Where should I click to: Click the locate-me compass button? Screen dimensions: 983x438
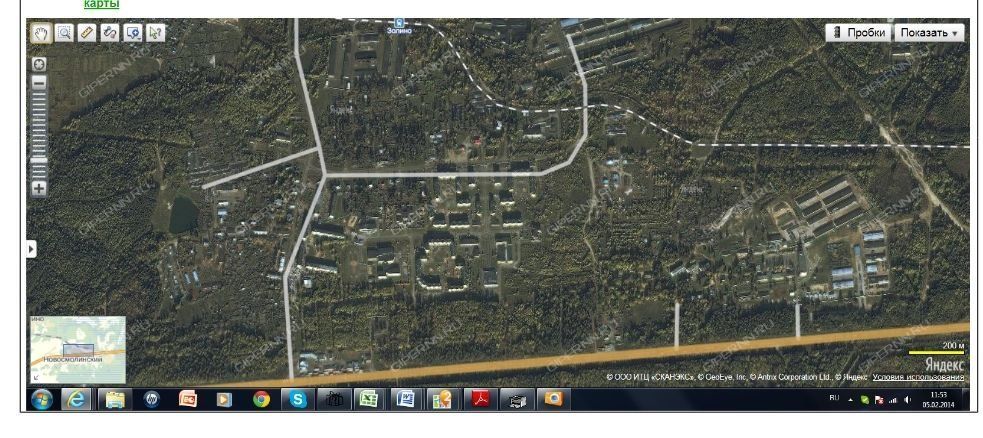tap(39, 63)
